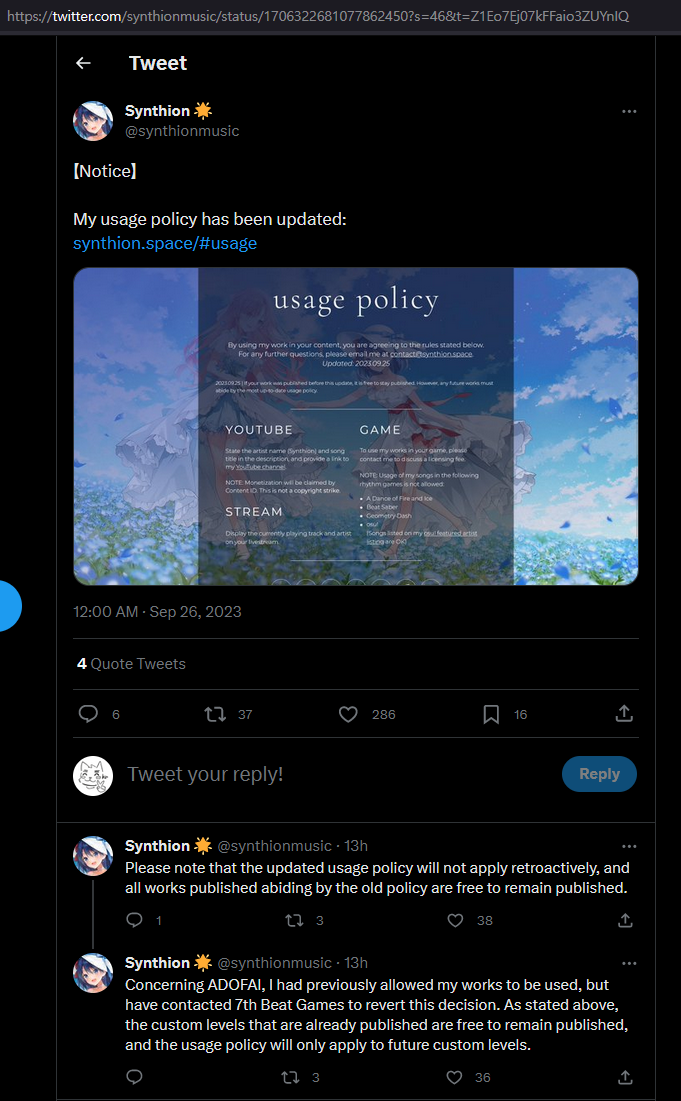Click the back arrow icon

tap(83, 63)
